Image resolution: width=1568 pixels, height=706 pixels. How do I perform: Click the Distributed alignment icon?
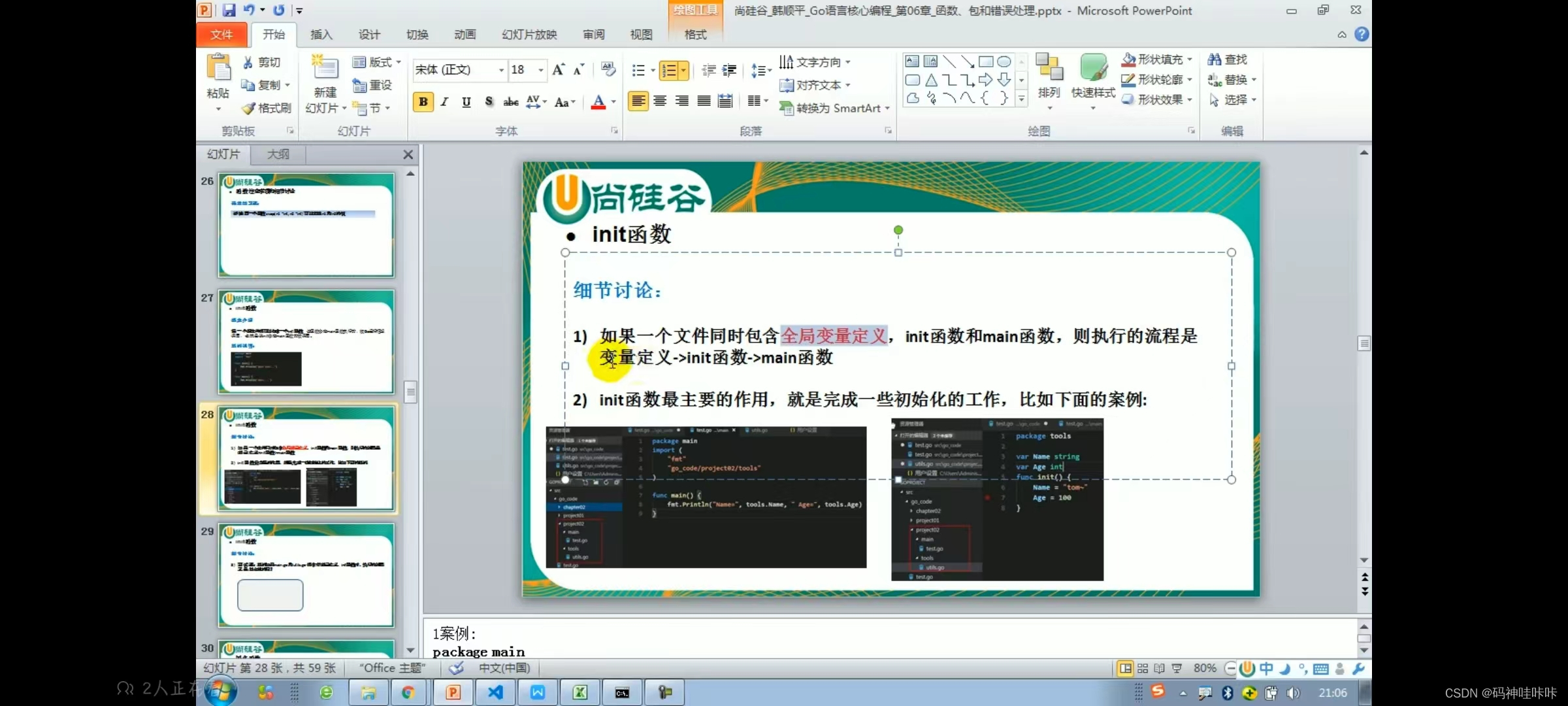pos(725,101)
